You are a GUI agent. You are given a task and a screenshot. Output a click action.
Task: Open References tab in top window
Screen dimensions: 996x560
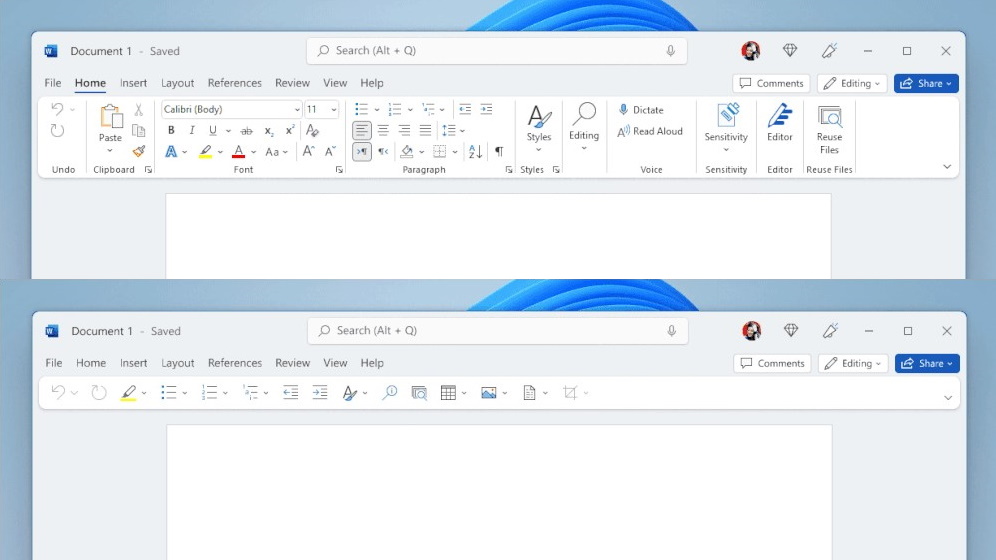pyautogui.click(x=234, y=83)
